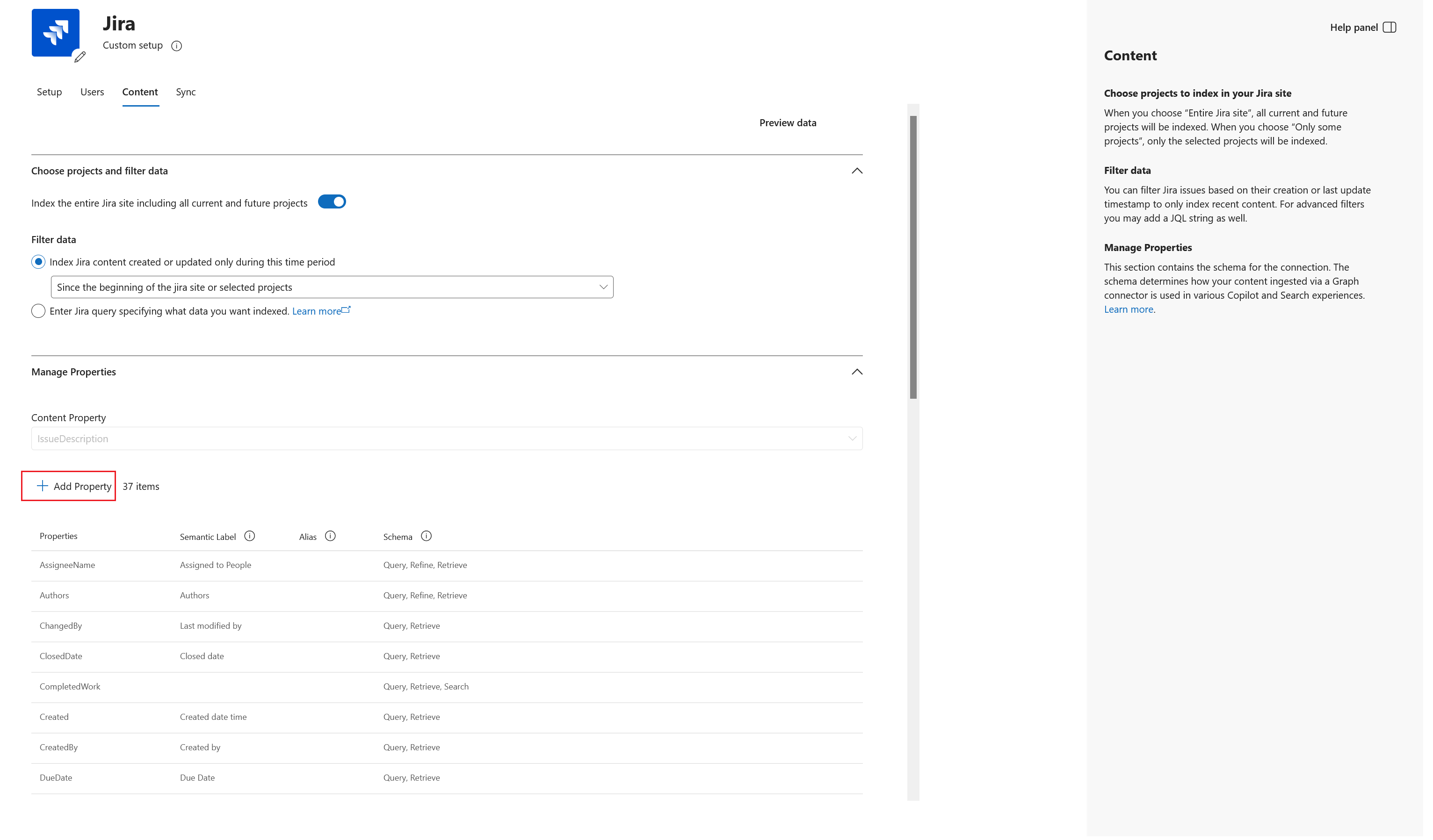Switch to the Setup tab
This screenshot has width=1433, height=840.
click(50, 92)
